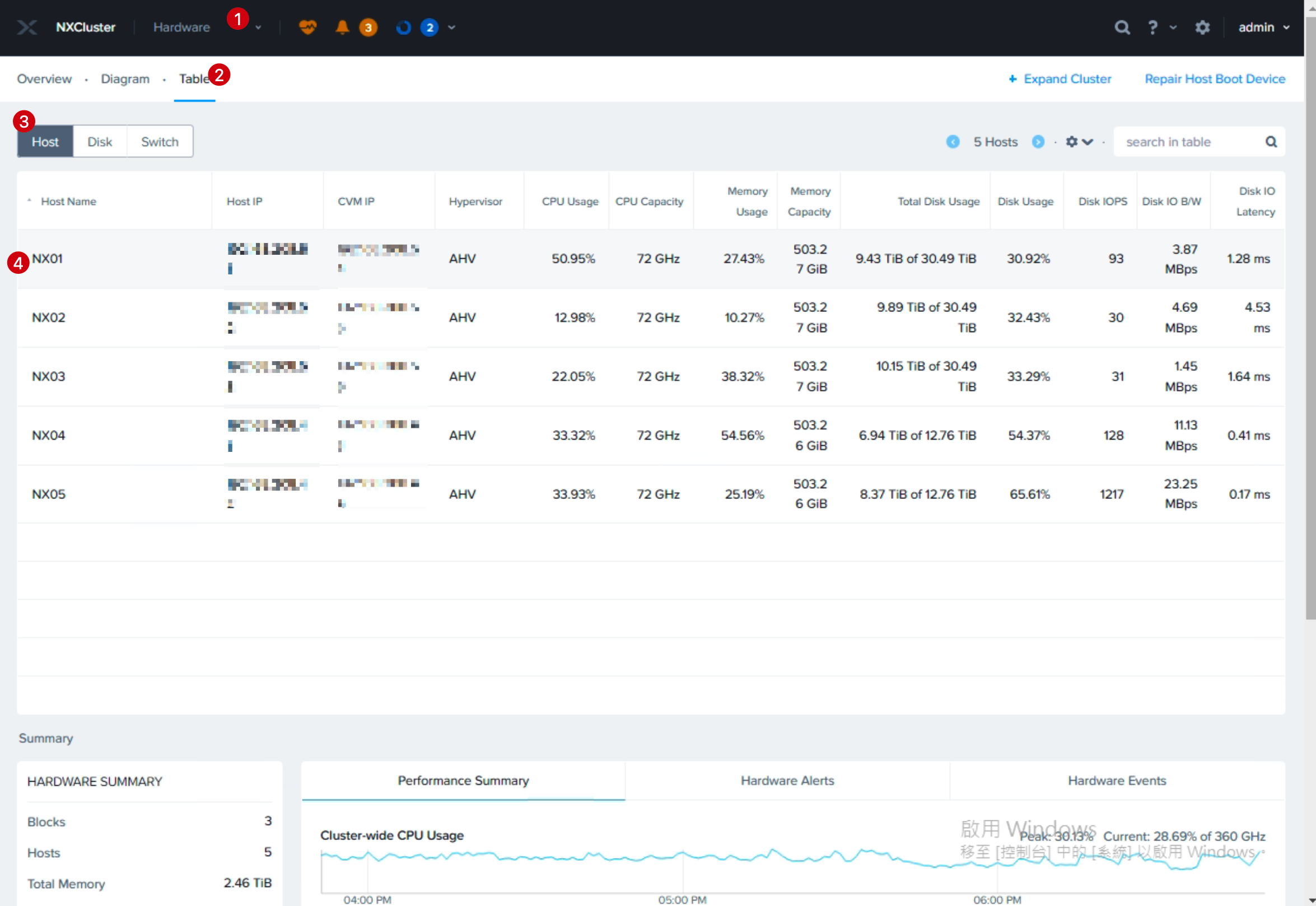Open the Hardware Alerts tab
This screenshot has width=1316, height=906.
(x=787, y=781)
